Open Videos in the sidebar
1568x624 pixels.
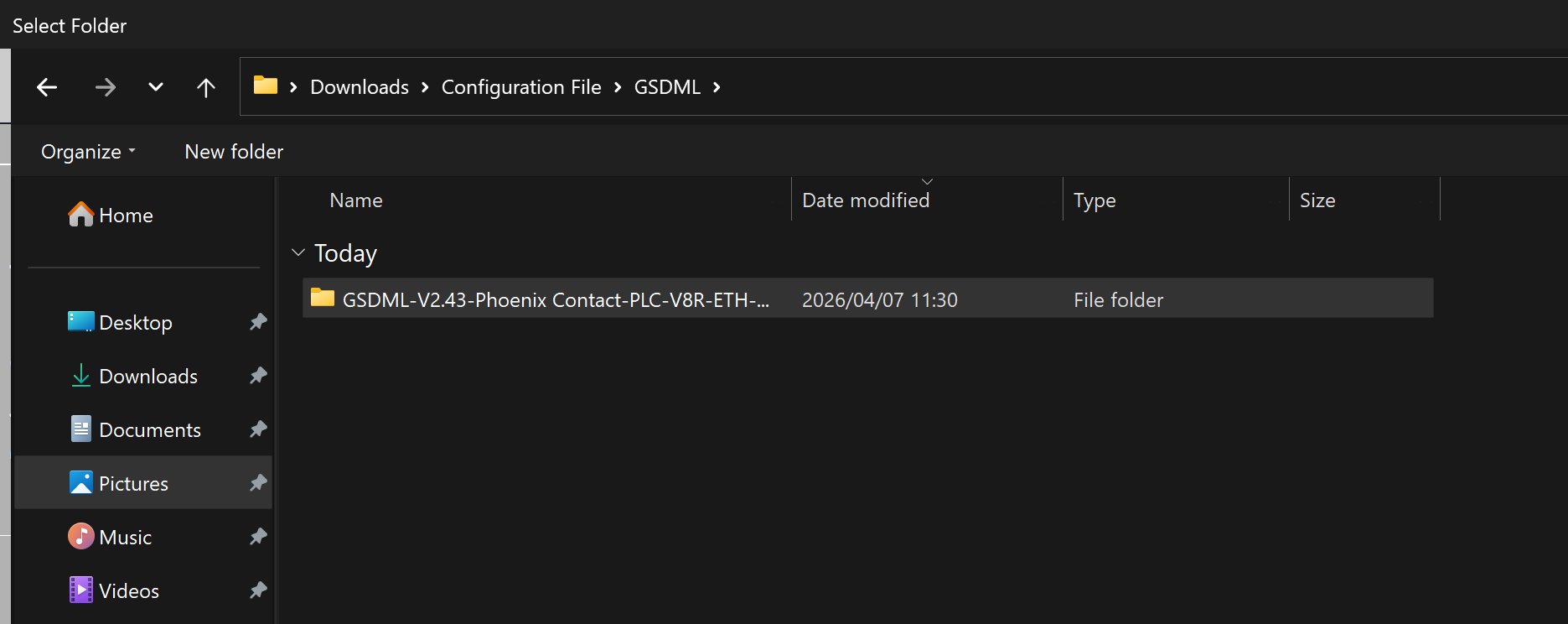click(x=128, y=591)
